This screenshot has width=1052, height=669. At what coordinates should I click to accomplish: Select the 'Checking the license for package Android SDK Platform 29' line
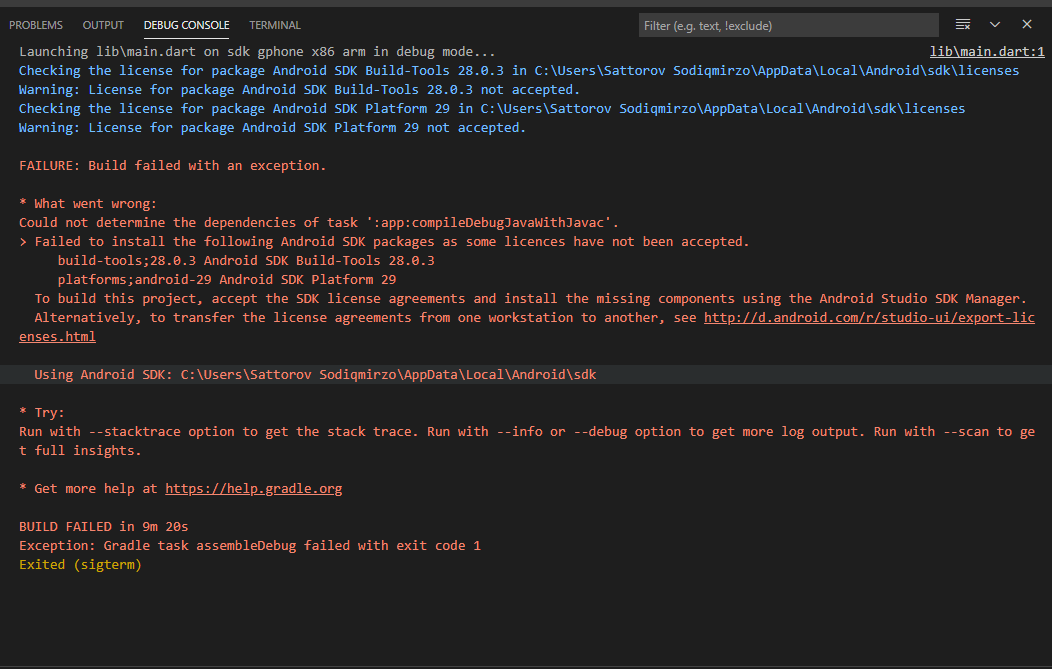point(492,109)
